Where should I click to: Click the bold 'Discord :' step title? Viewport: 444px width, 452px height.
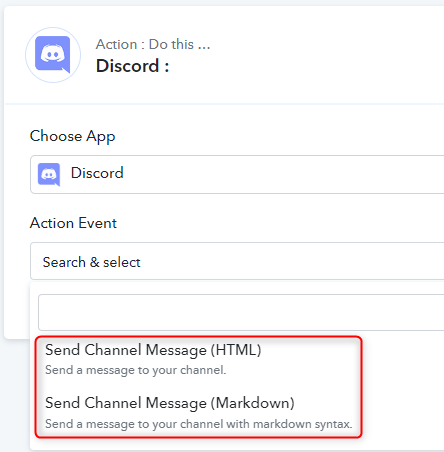133,66
